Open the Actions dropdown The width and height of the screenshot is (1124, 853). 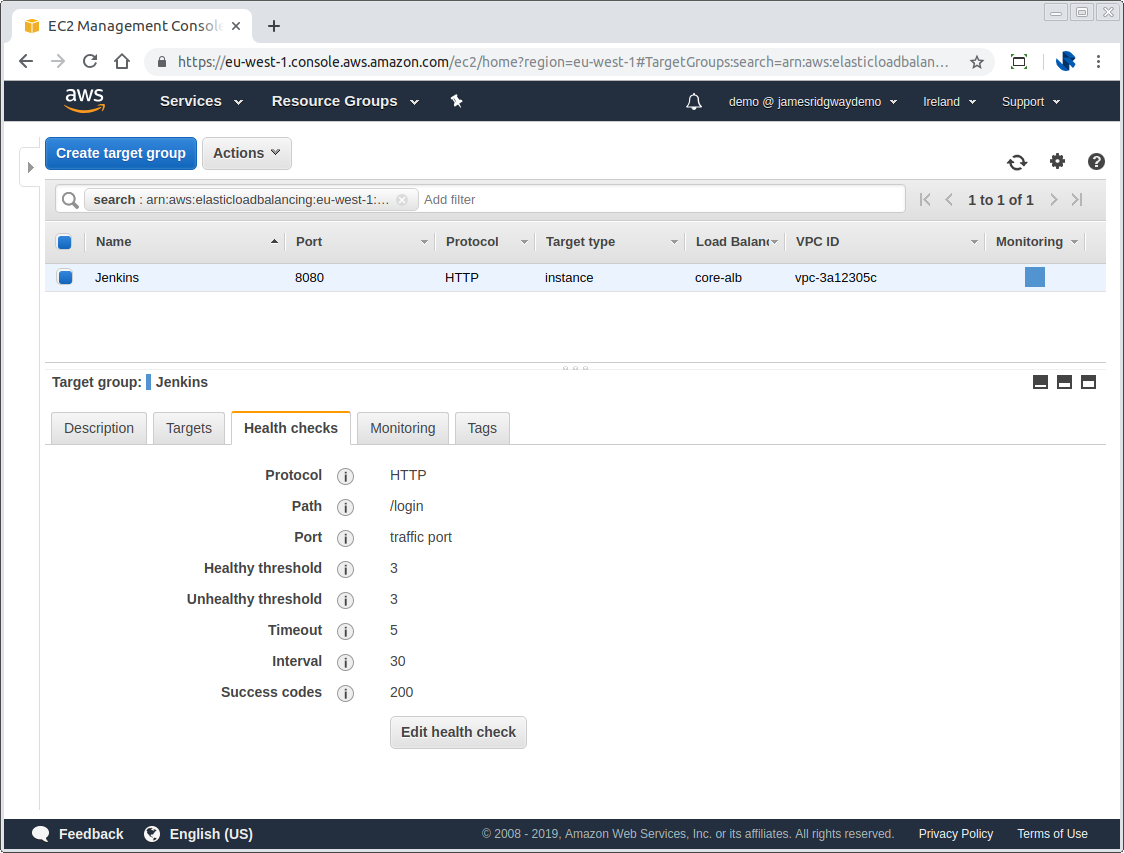click(x=247, y=153)
